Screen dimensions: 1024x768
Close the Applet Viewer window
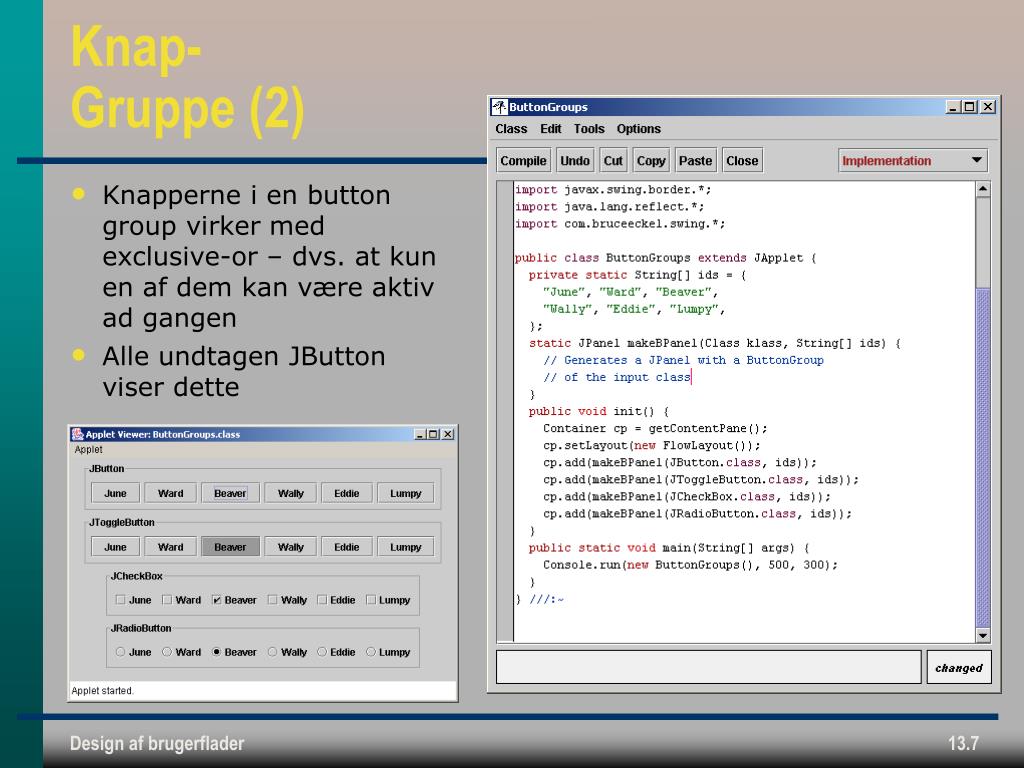pos(447,434)
